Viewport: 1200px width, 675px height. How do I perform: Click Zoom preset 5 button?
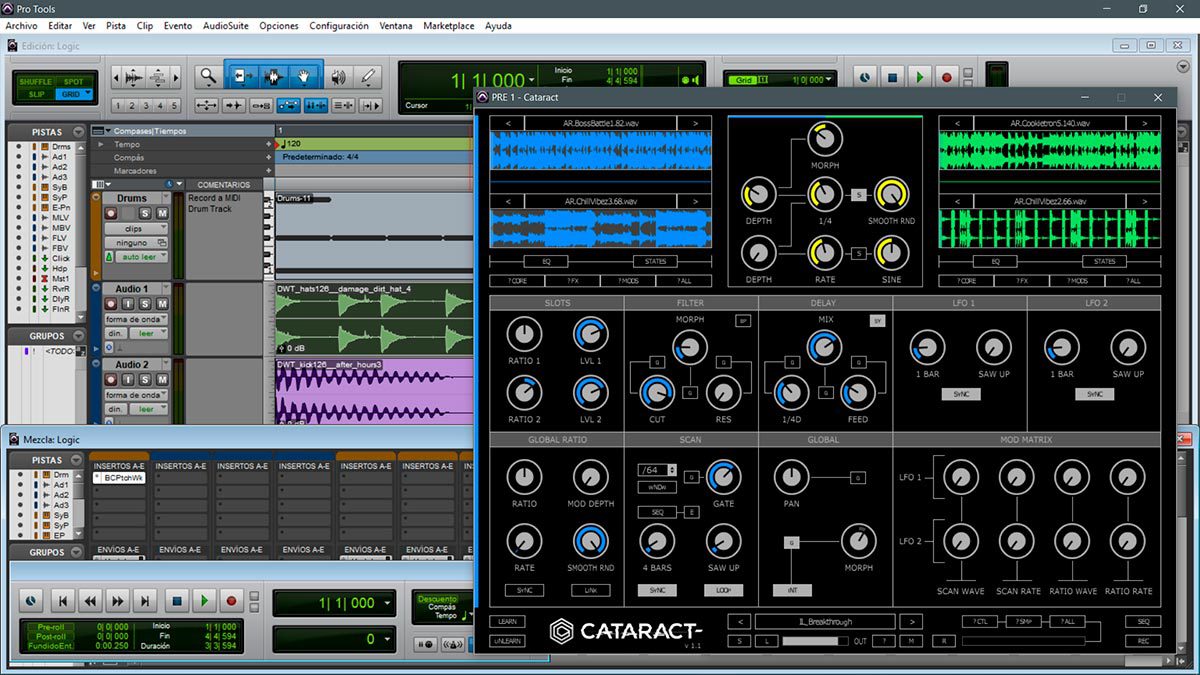175,105
